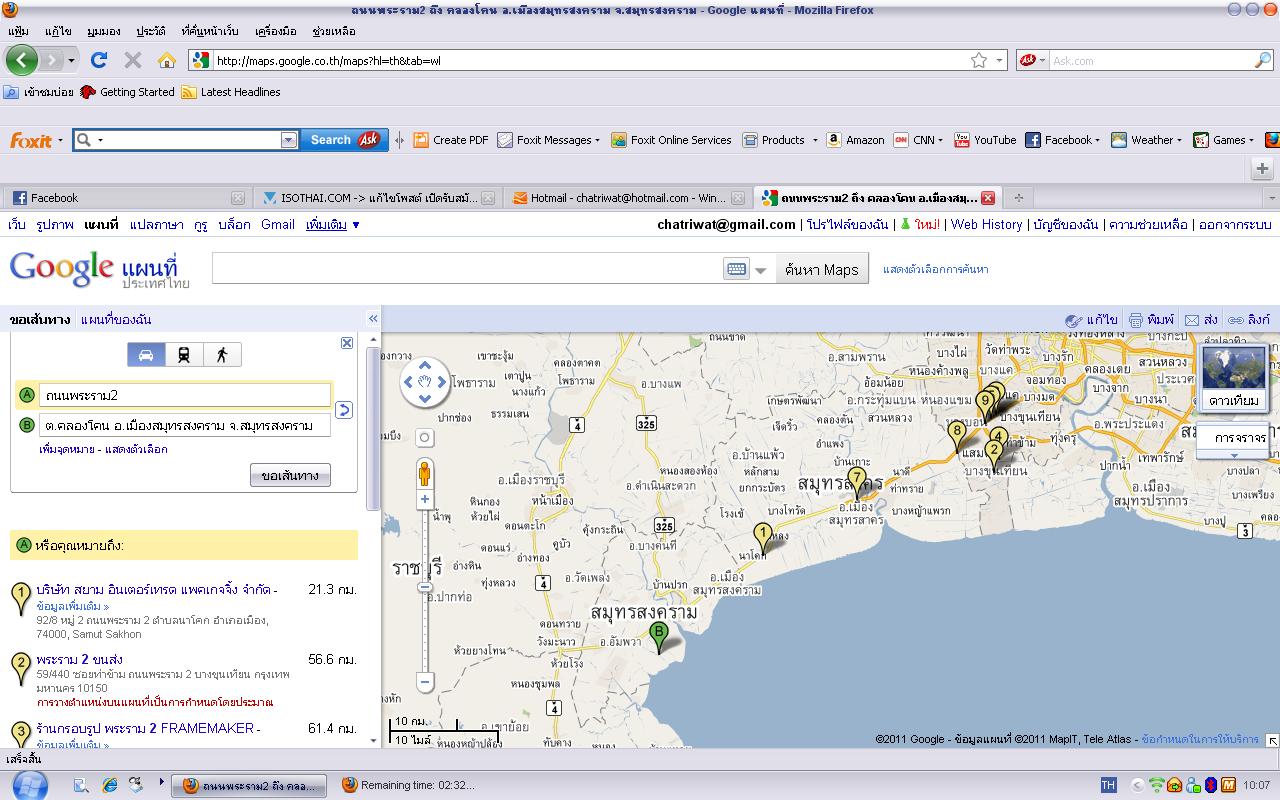
Task: Zoom out with the minus button
Action: [425, 682]
